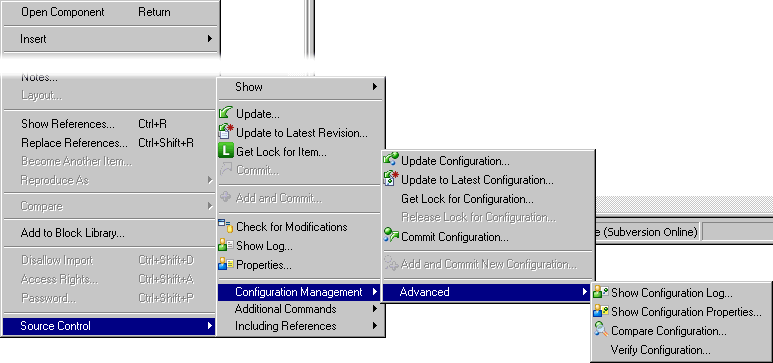
Task: Expand the Insert submenu arrow
Action: click(x=210, y=38)
